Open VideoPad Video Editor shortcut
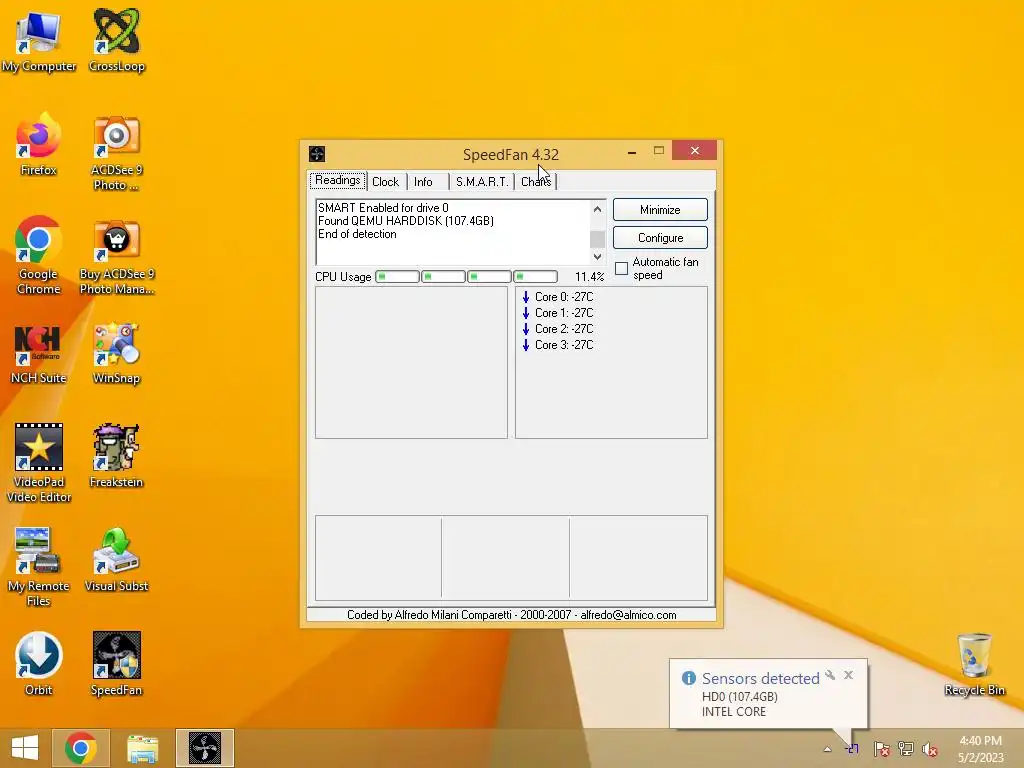The width and height of the screenshot is (1024, 768). tap(39, 464)
